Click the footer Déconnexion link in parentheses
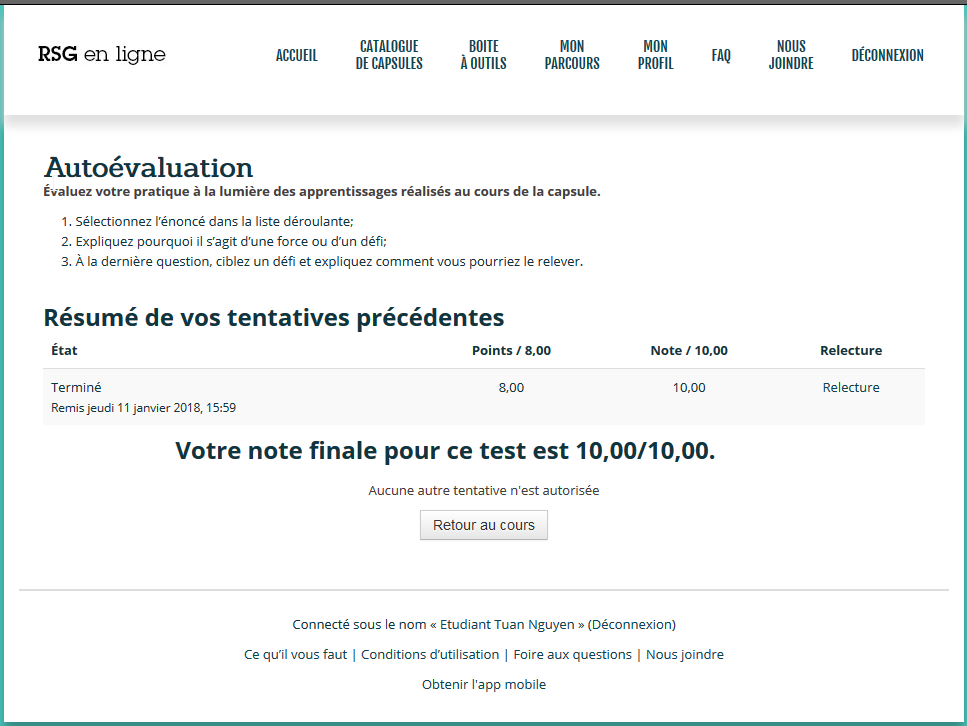Screen dimensions: 967x726 (631, 625)
